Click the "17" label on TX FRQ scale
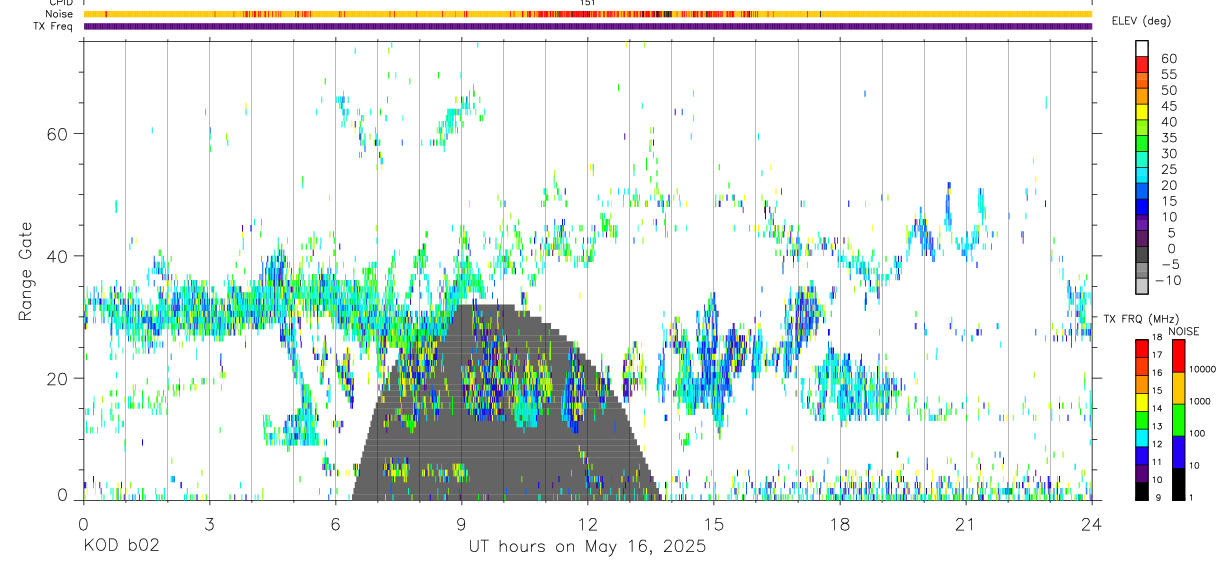The height and width of the screenshot is (567, 1228). coord(1156,355)
